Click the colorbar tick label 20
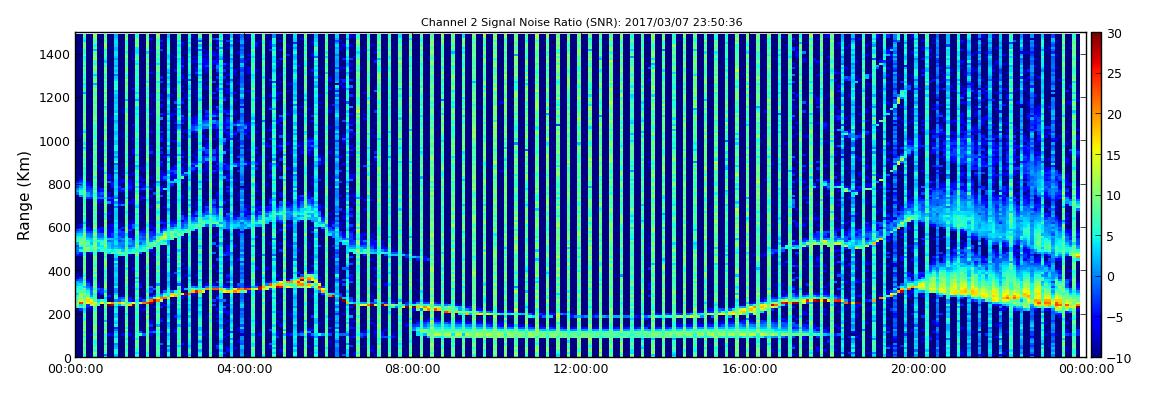Viewport: 1150px width, 407px height. click(x=1115, y=114)
